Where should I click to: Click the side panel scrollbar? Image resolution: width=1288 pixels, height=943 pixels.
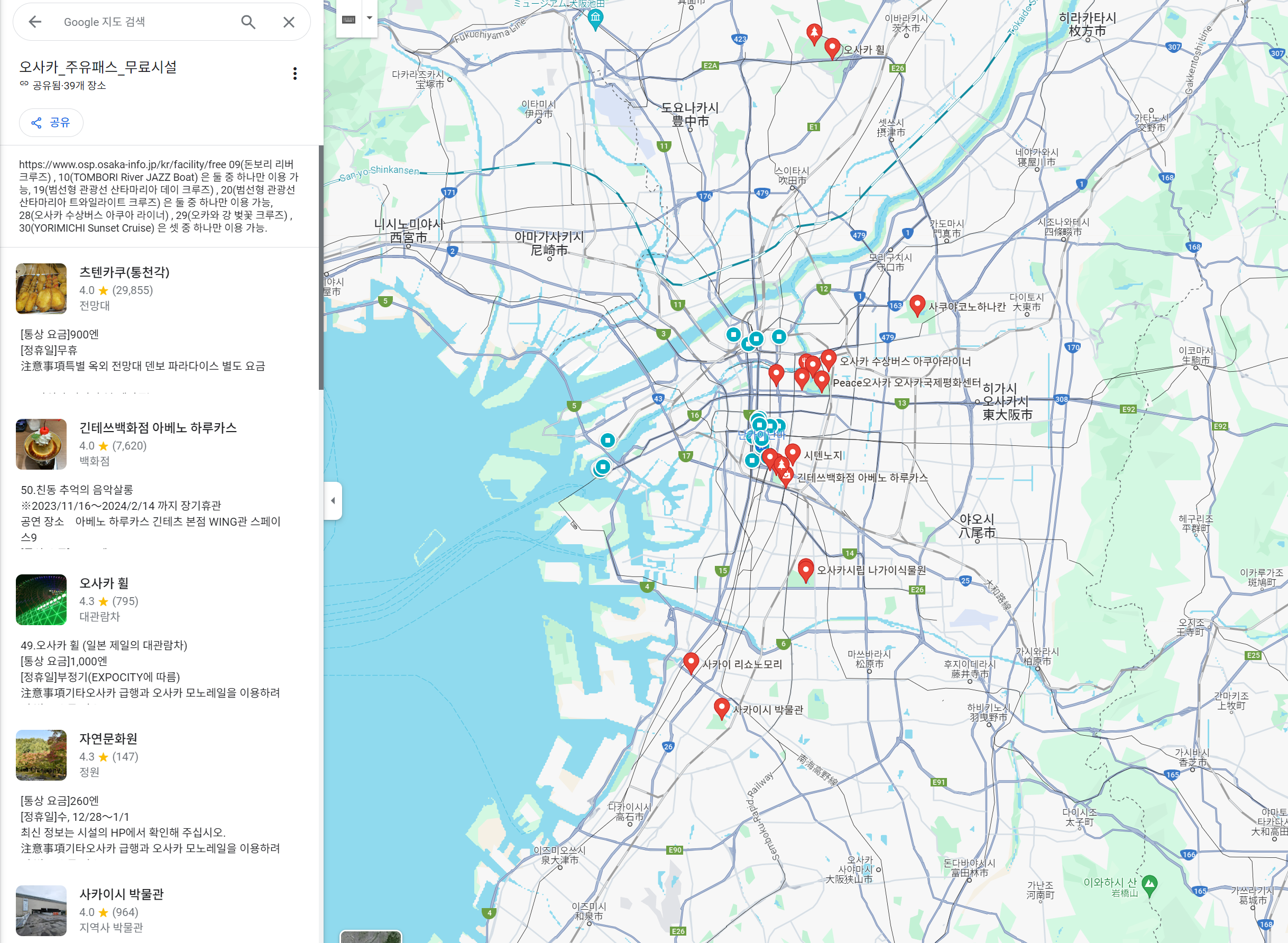click(x=321, y=268)
